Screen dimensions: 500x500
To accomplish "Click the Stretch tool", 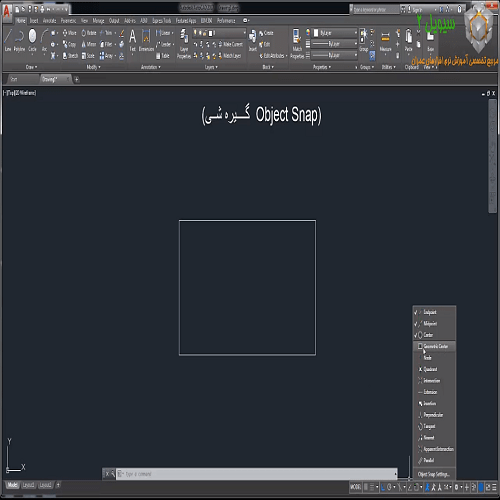I will click(70, 56).
